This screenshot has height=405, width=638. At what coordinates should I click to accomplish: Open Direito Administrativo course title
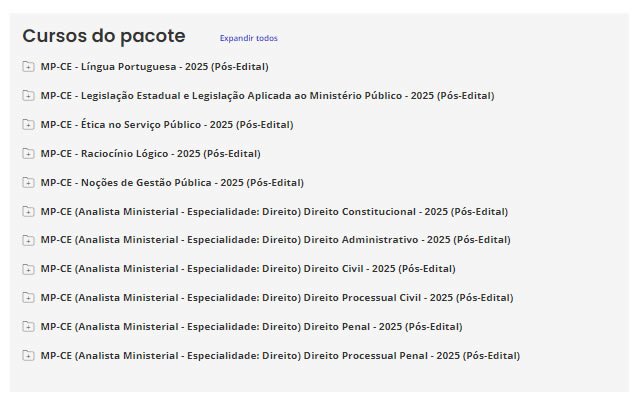click(x=275, y=240)
